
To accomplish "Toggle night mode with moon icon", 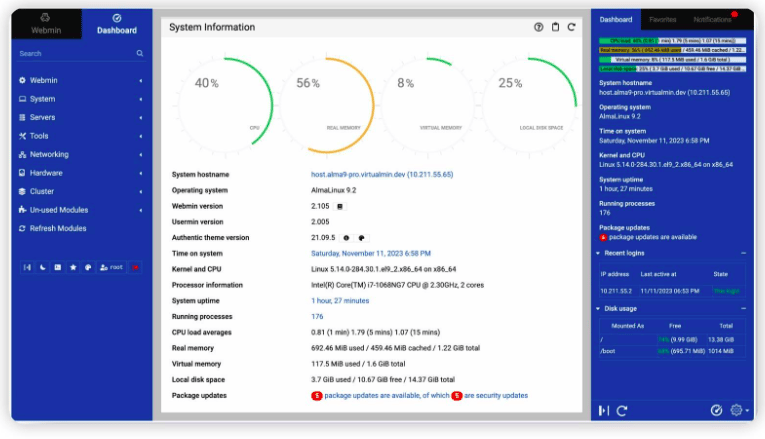I will [42, 267].
